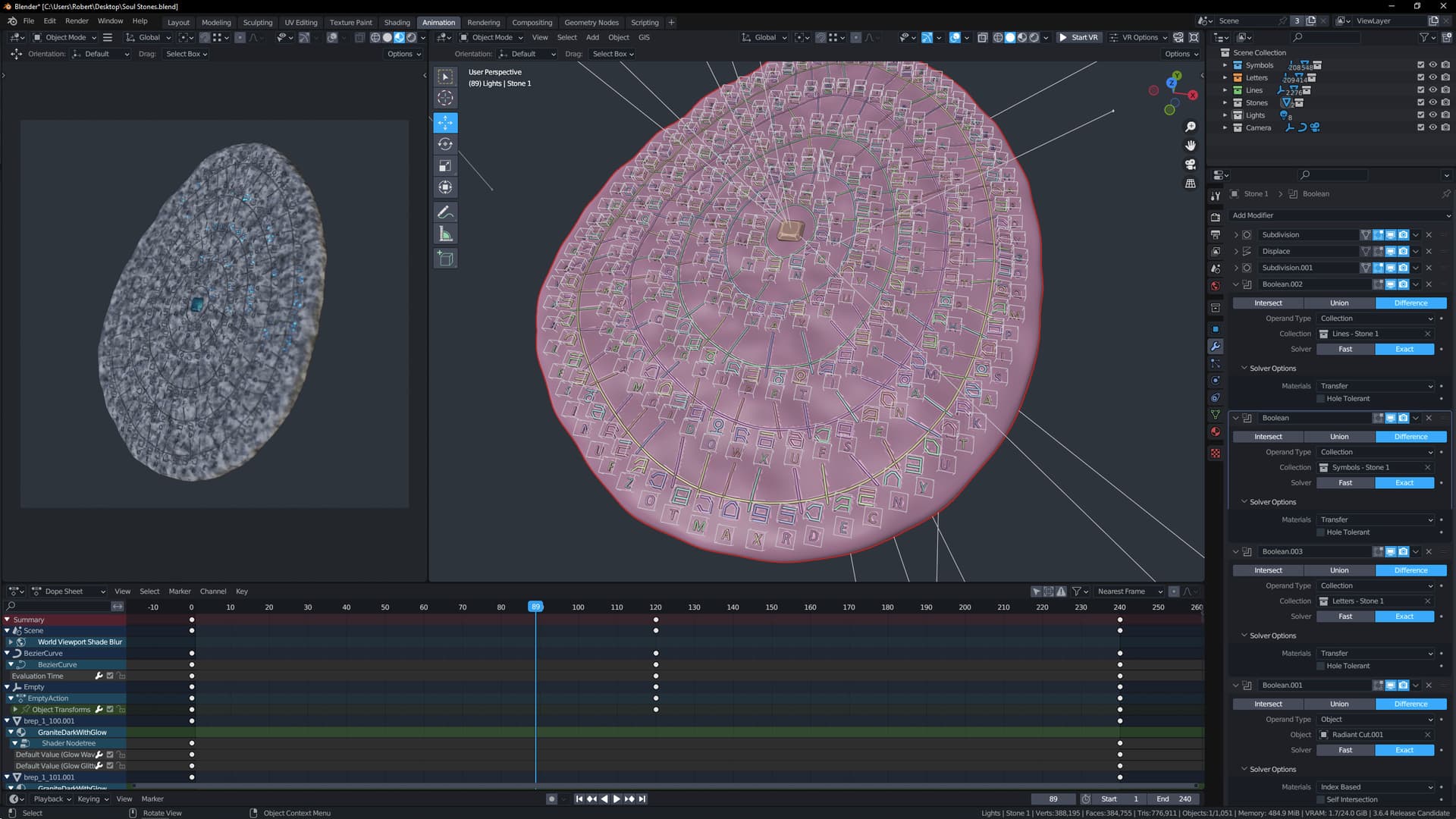
Task: Collapse the Boolean.003 modifier panel
Action: (1236, 551)
